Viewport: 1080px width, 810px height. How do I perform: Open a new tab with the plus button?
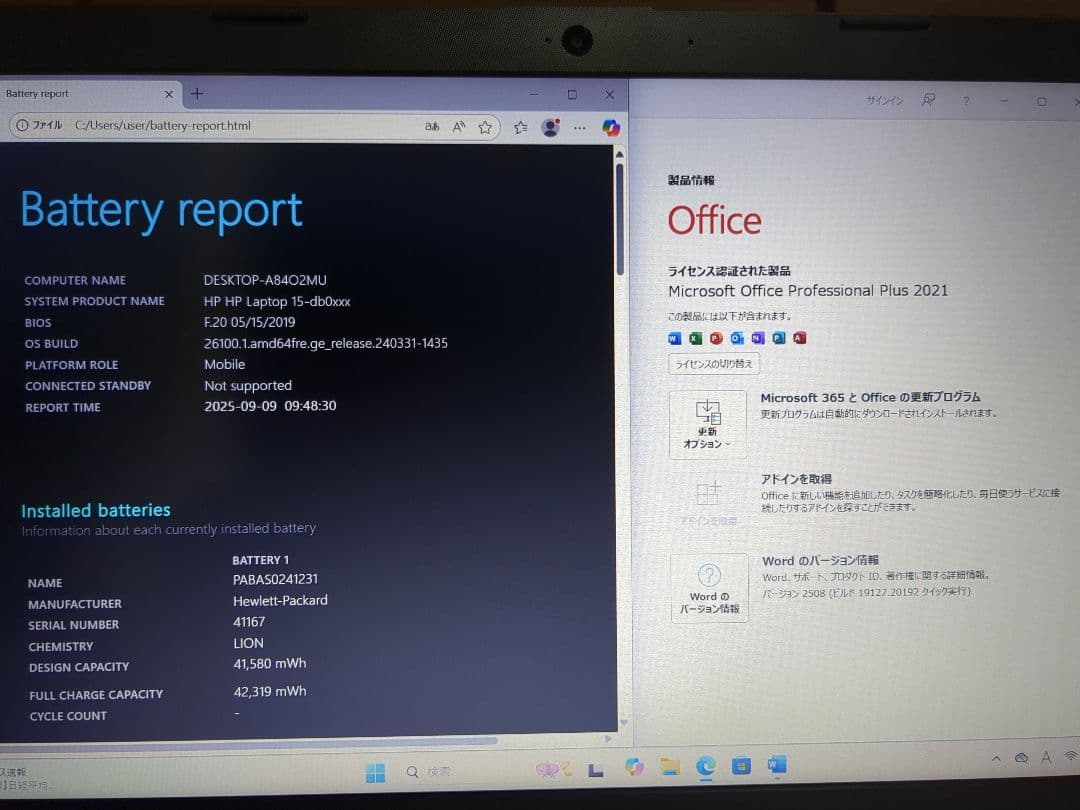coord(197,93)
